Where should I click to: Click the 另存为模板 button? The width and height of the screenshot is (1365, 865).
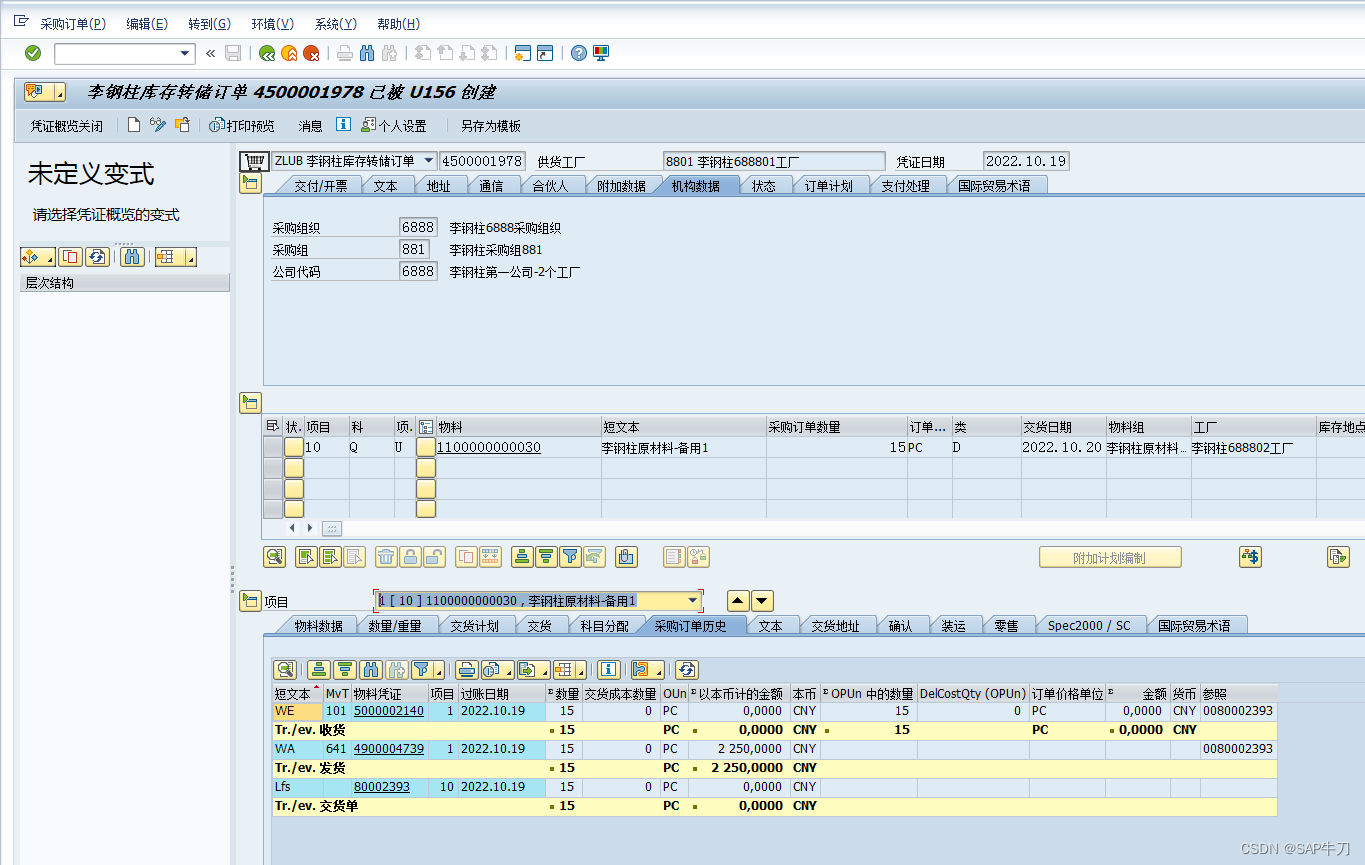(x=490, y=126)
